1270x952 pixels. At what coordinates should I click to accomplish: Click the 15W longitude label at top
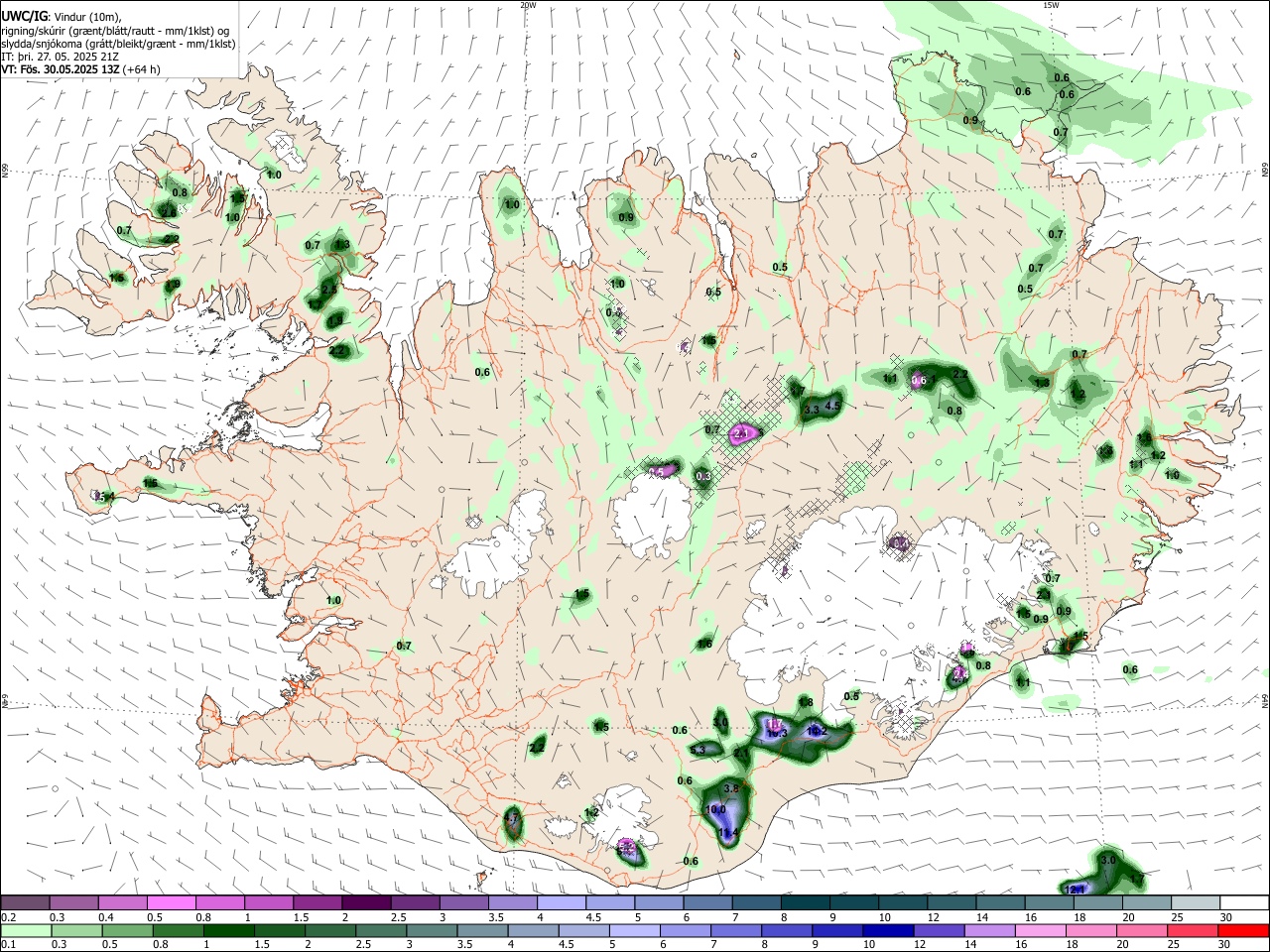(1051, 5)
